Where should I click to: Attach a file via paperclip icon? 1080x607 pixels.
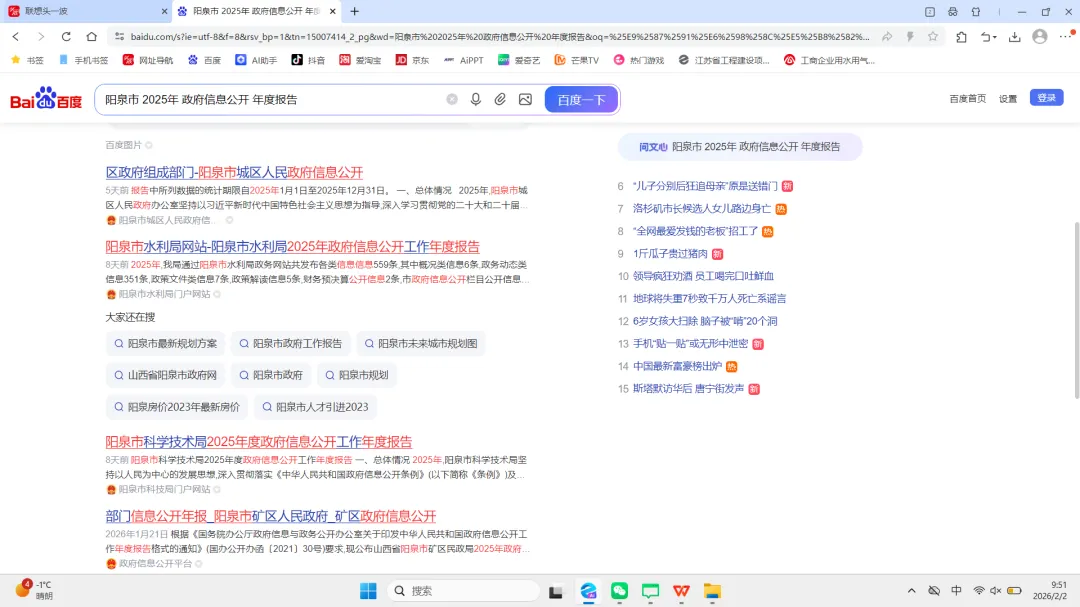(500, 99)
